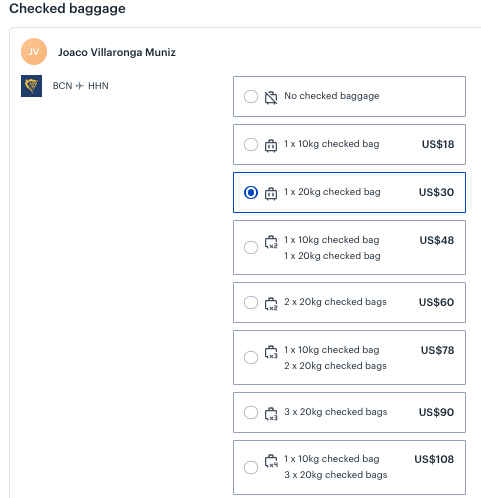Click the suitcase icon on the selected 20kg bag row
This screenshot has width=481, height=498.
[271, 193]
